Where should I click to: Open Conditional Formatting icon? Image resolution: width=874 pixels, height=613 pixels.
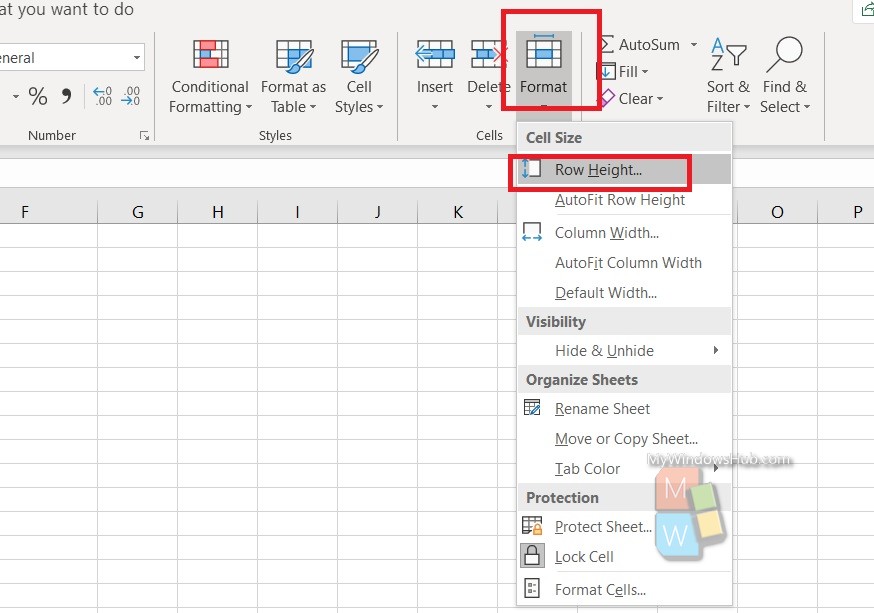pyautogui.click(x=211, y=54)
